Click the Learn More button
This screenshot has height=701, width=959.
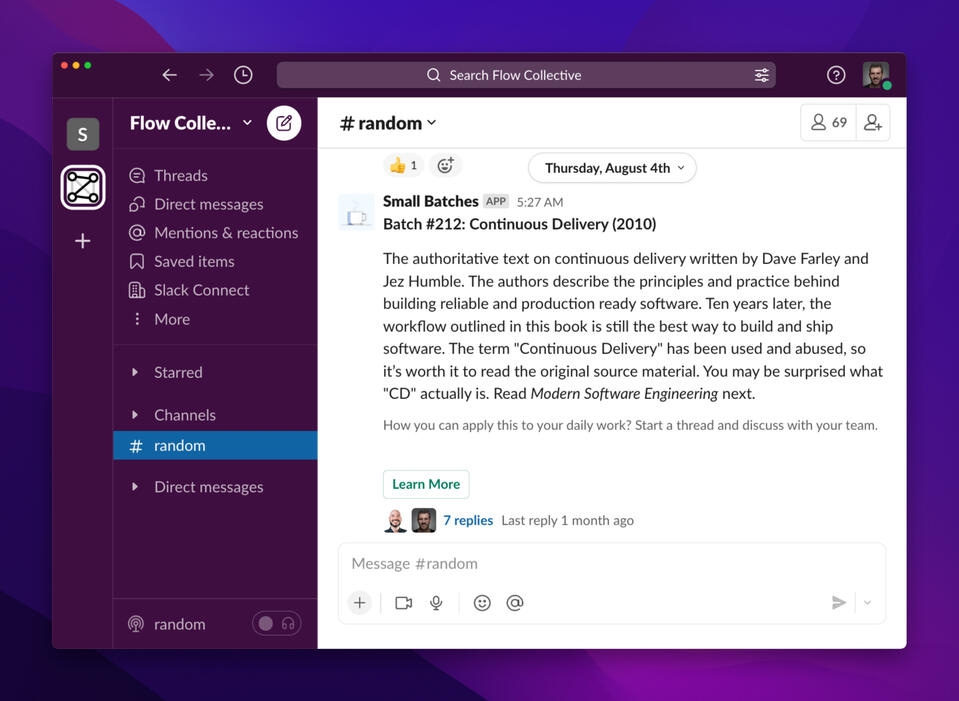coord(426,484)
